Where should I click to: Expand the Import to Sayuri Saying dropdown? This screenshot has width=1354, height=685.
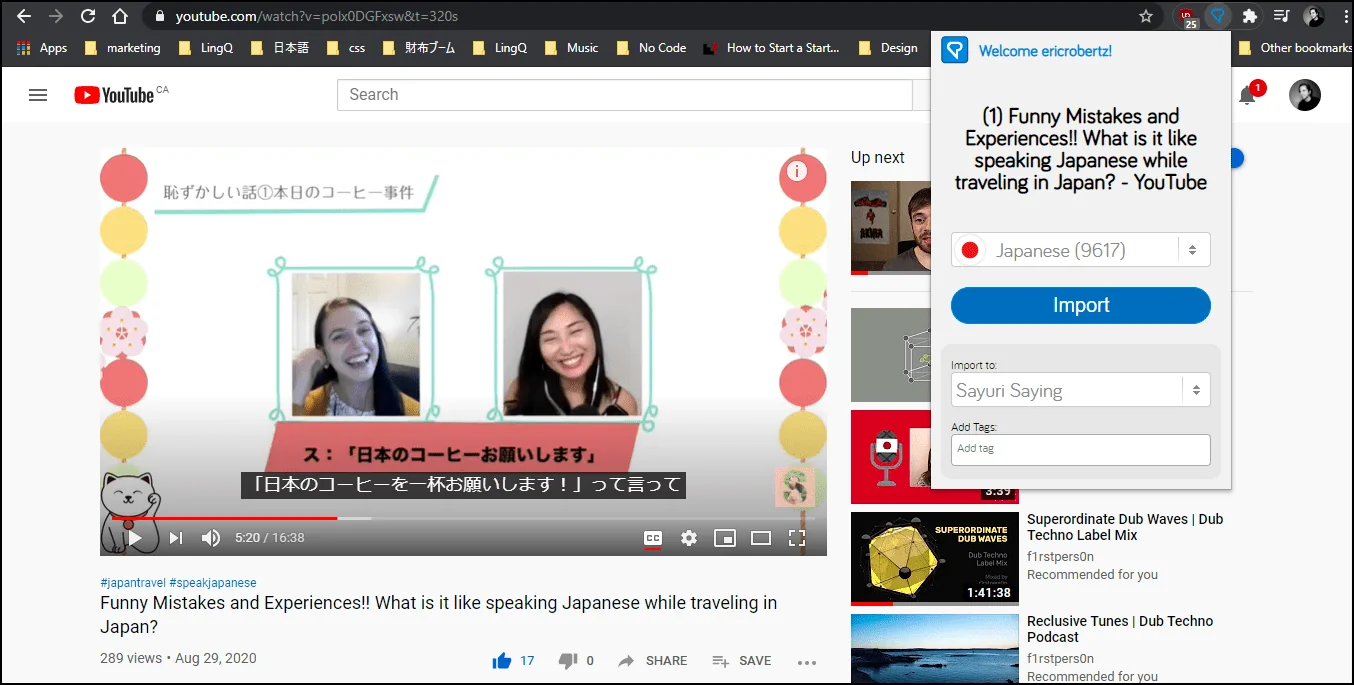(x=1080, y=390)
